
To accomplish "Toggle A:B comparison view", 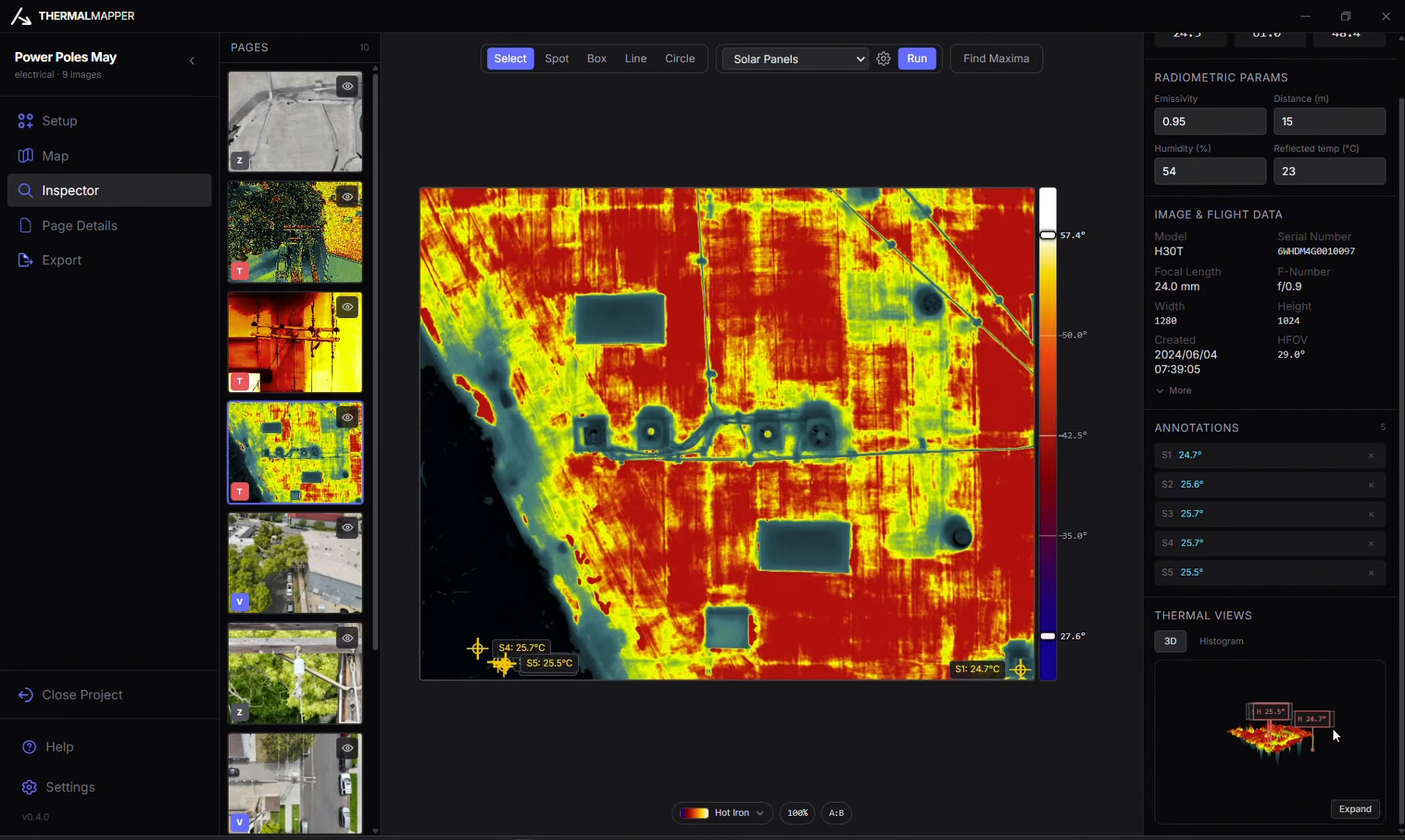I will point(836,813).
